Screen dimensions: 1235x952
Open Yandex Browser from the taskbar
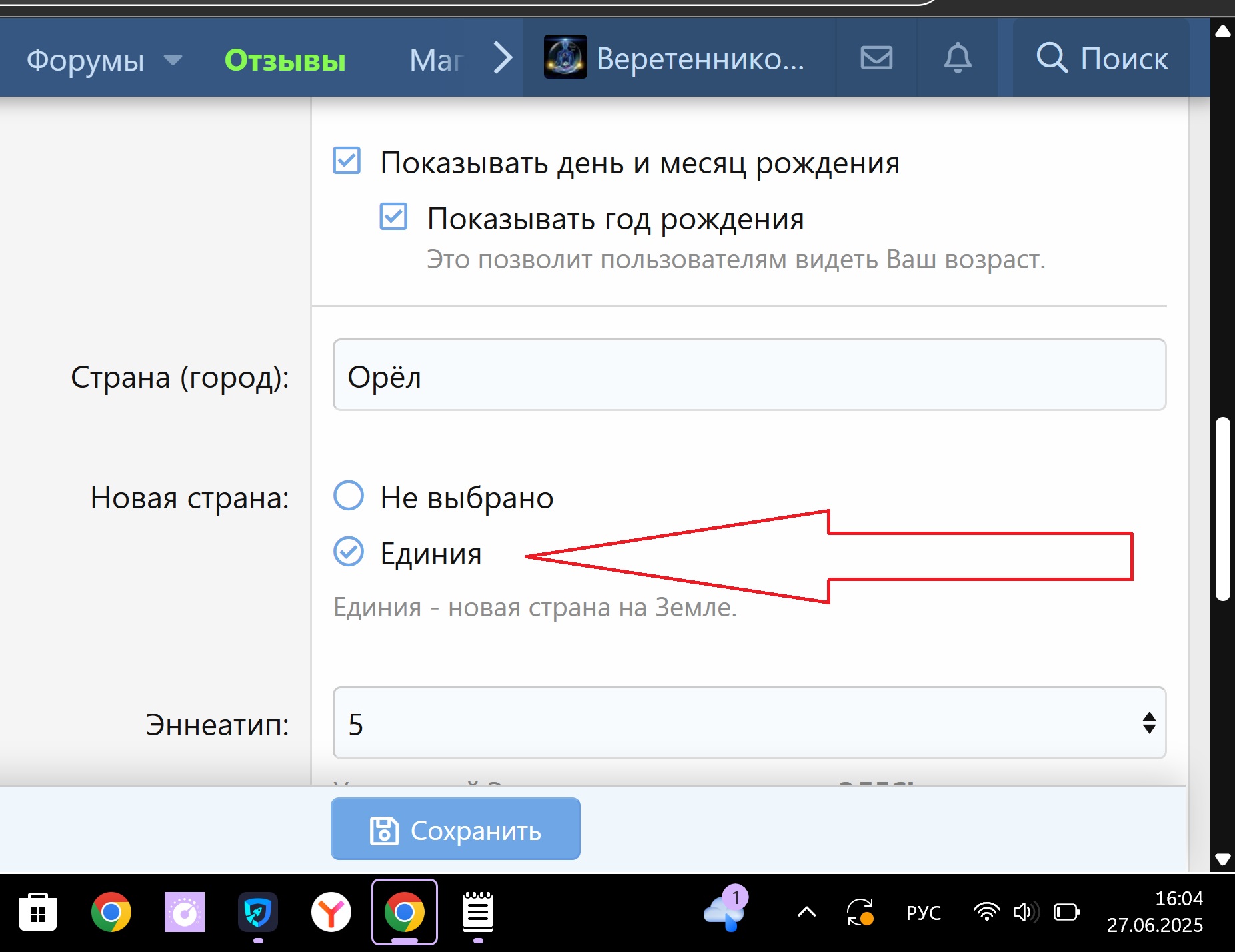[331, 912]
